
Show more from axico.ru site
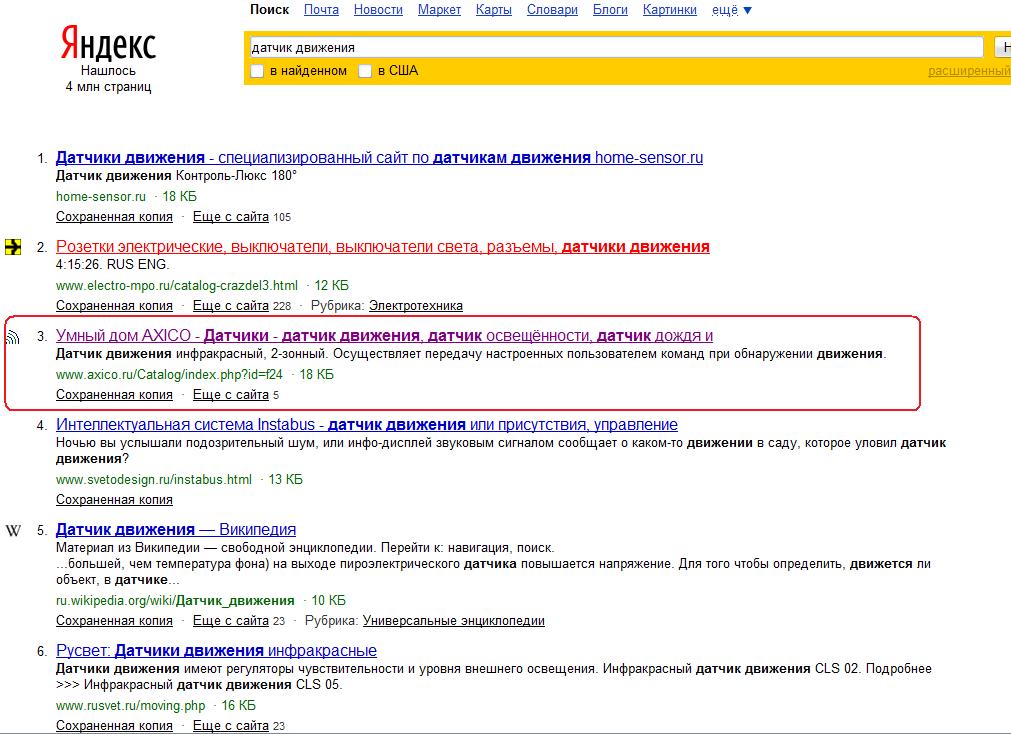pos(231,395)
